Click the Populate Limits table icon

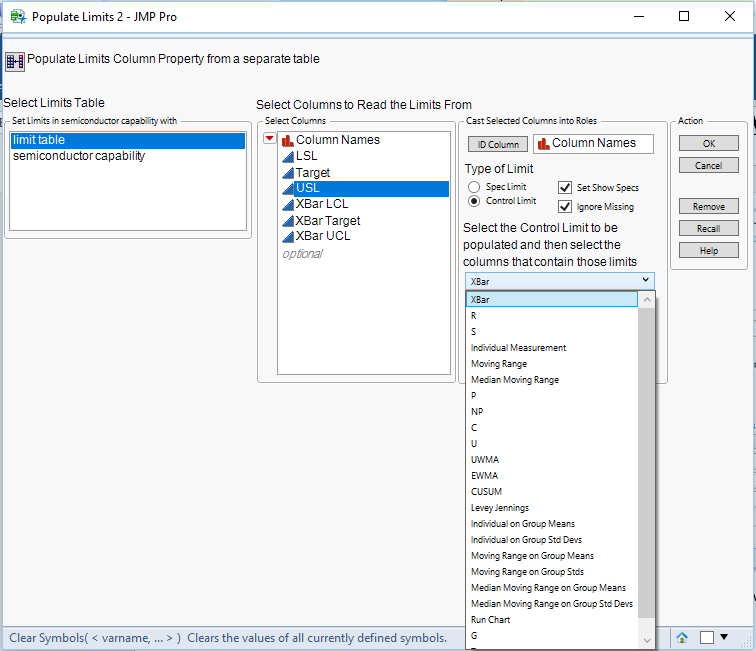14,61
